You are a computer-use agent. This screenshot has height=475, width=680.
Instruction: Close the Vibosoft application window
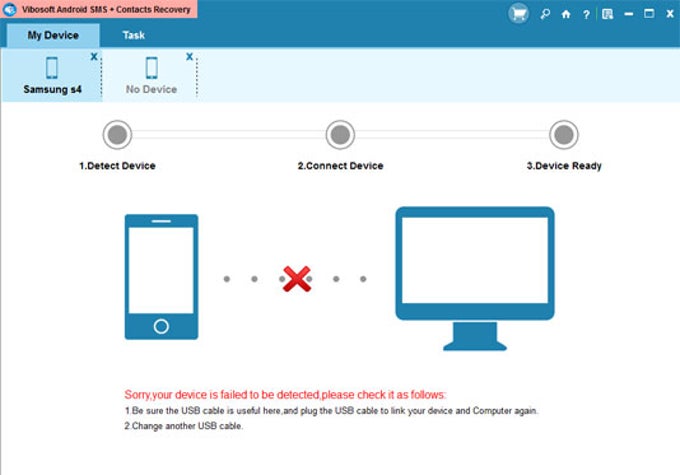point(670,14)
